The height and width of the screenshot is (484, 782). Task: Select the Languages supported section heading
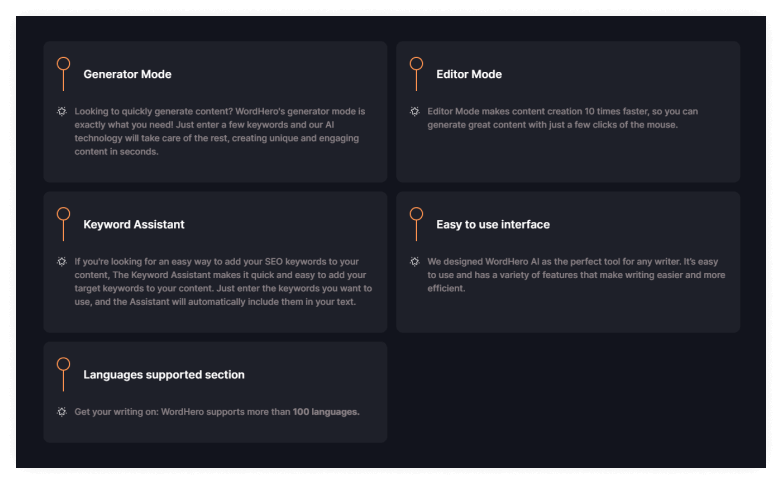164,375
